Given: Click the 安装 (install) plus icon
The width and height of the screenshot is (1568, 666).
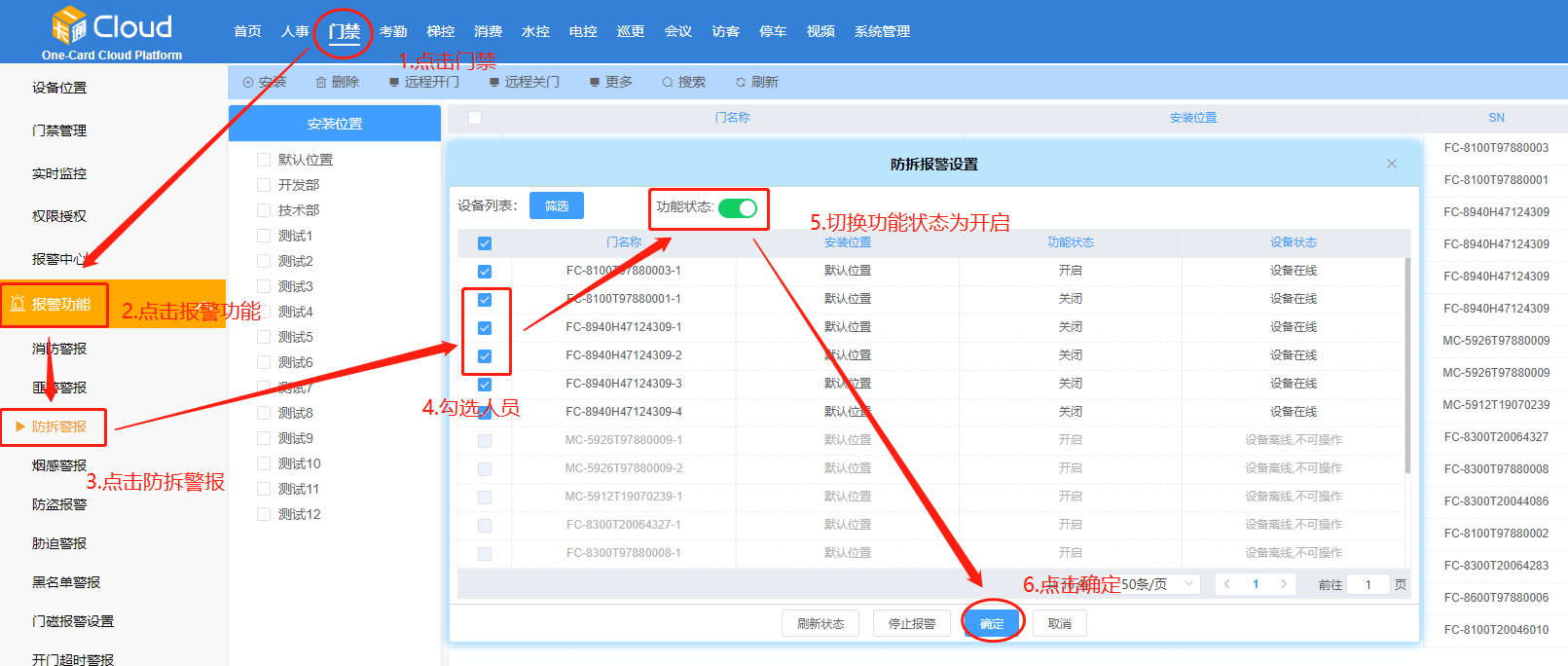Looking at the screenshot, I should click(x=248, y=83).
